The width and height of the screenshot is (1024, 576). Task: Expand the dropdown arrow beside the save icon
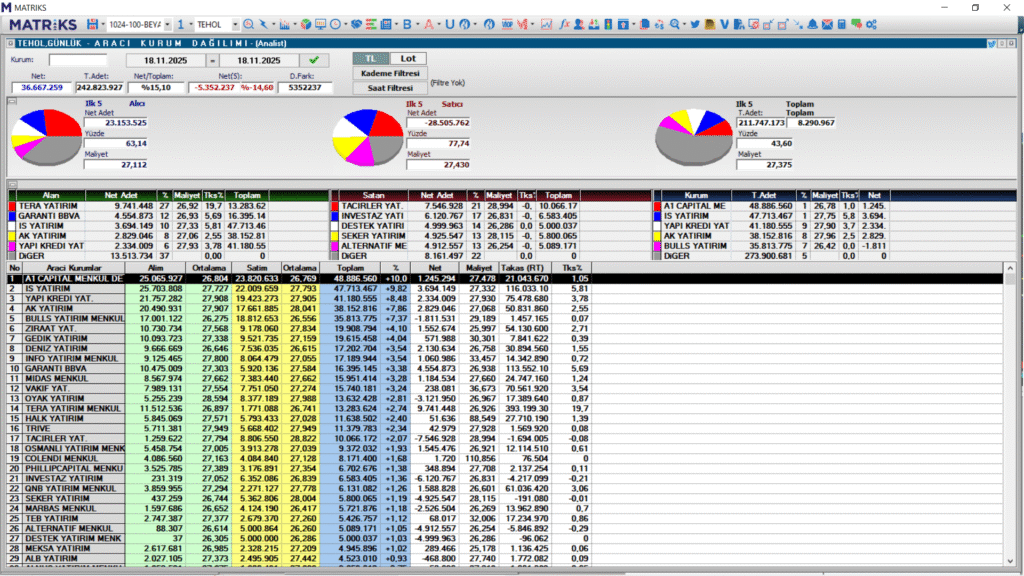102,24
